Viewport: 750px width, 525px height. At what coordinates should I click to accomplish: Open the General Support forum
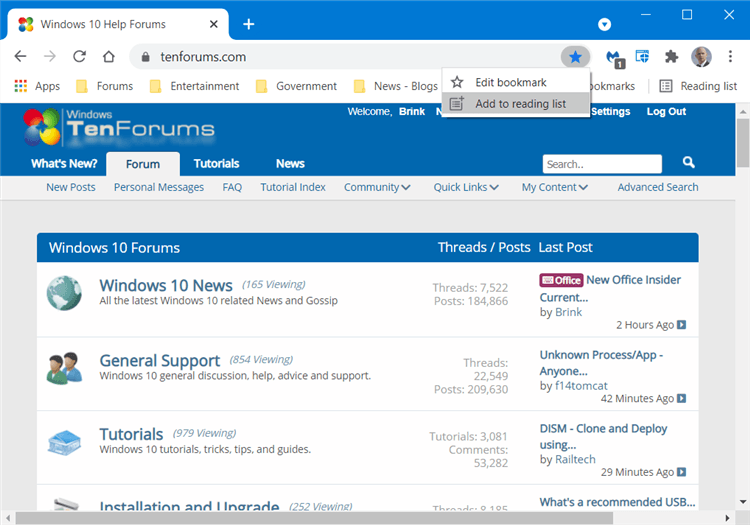tap(160, 361)
